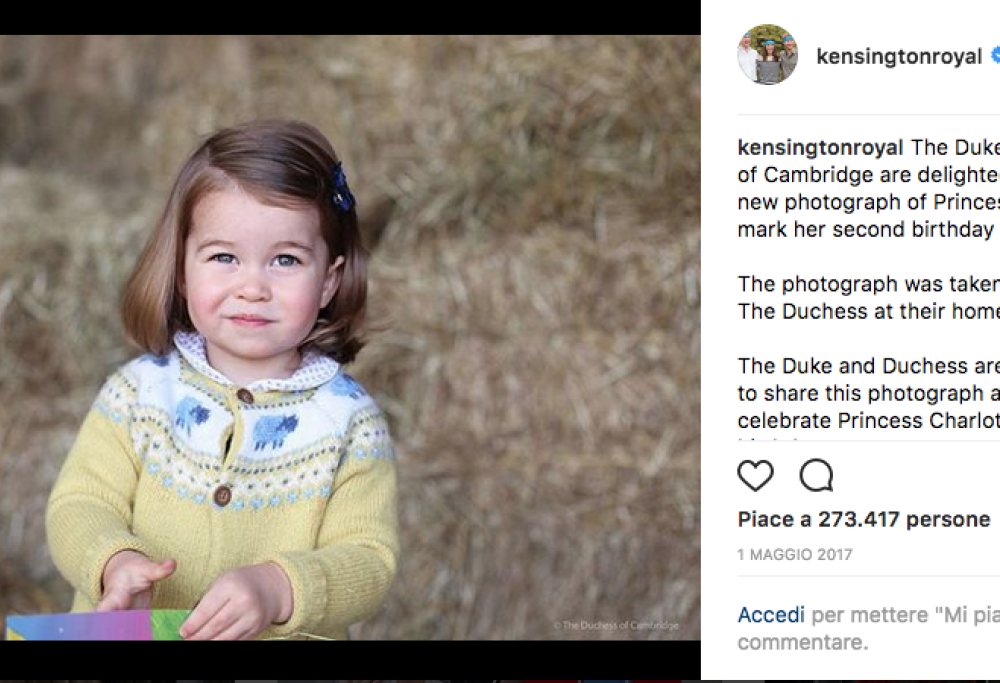
Task: Click the blue verified badge
Action: click(995, 56)
